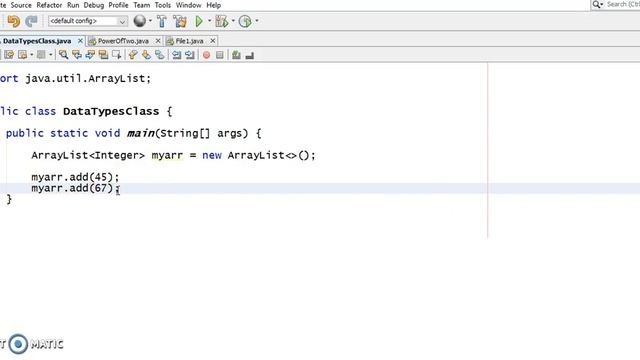Screen dimensions: 640x360
Task: Toggle Highlight Search in editor toolbar
Action: point(104,55)
